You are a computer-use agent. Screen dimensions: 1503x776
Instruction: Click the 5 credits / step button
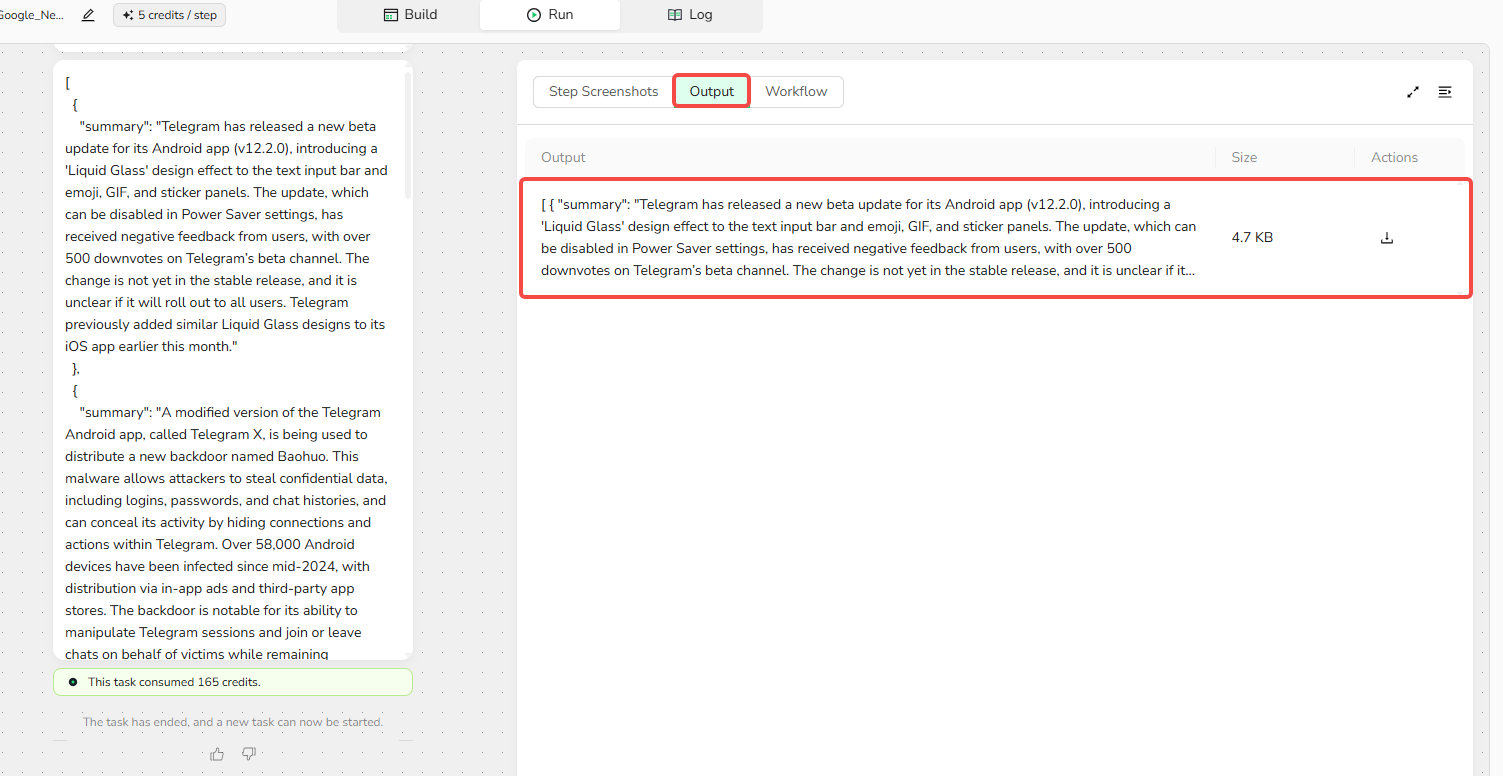coord(170,15)
